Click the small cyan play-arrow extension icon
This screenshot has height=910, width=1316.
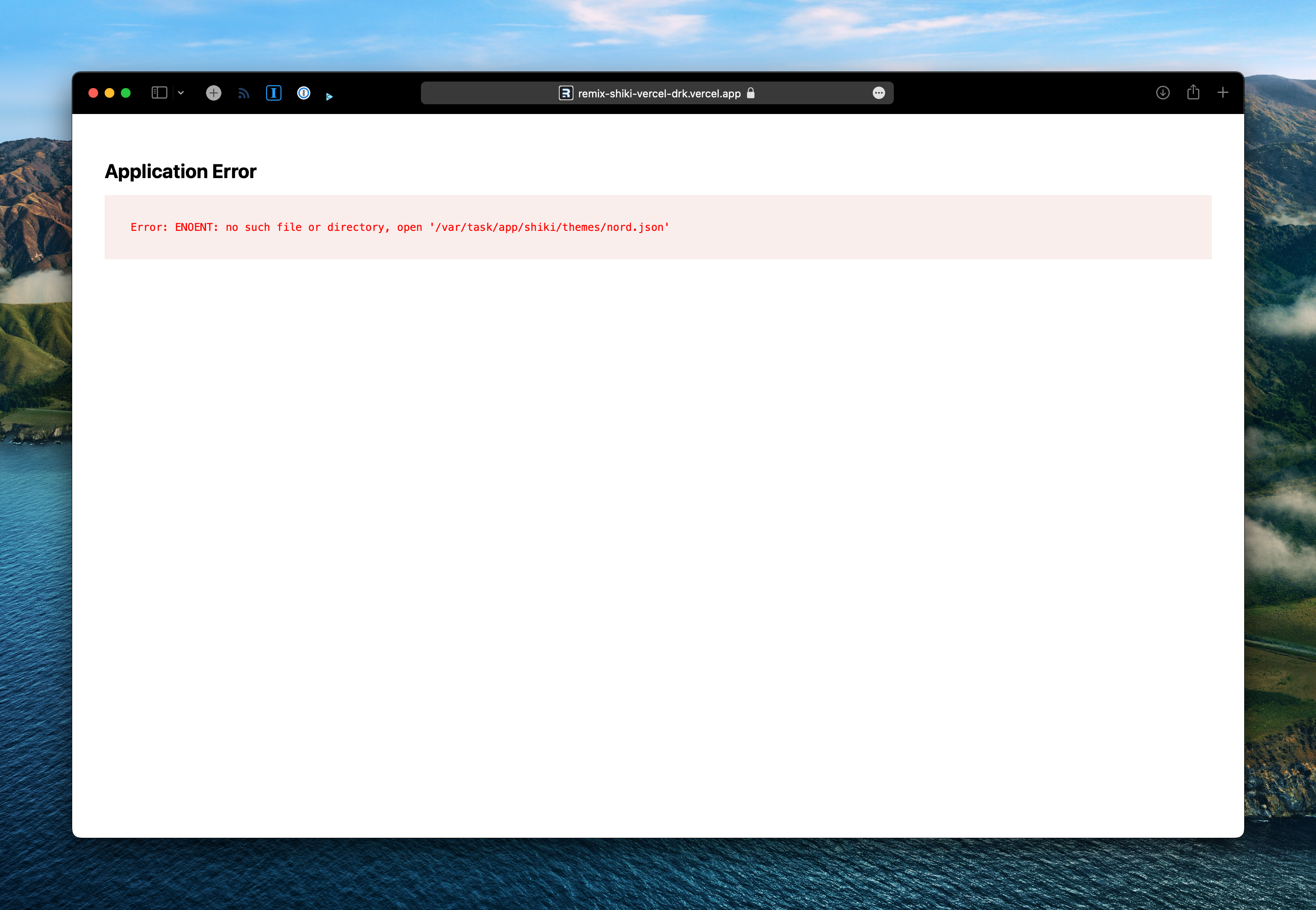point(329,97)
